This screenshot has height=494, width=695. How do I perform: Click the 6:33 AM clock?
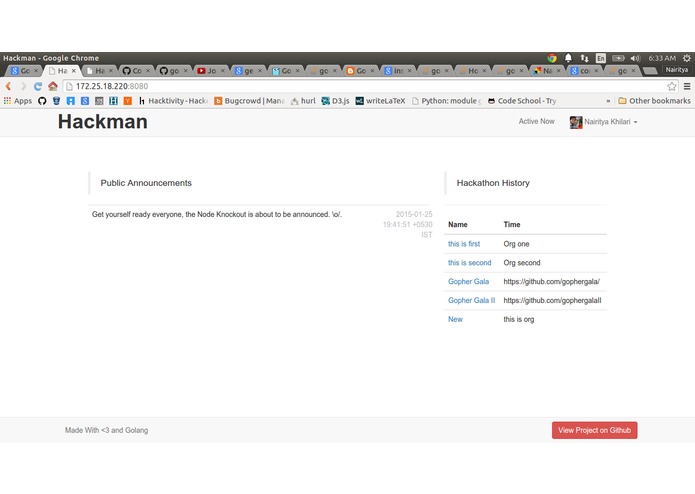tap(662, 58)
